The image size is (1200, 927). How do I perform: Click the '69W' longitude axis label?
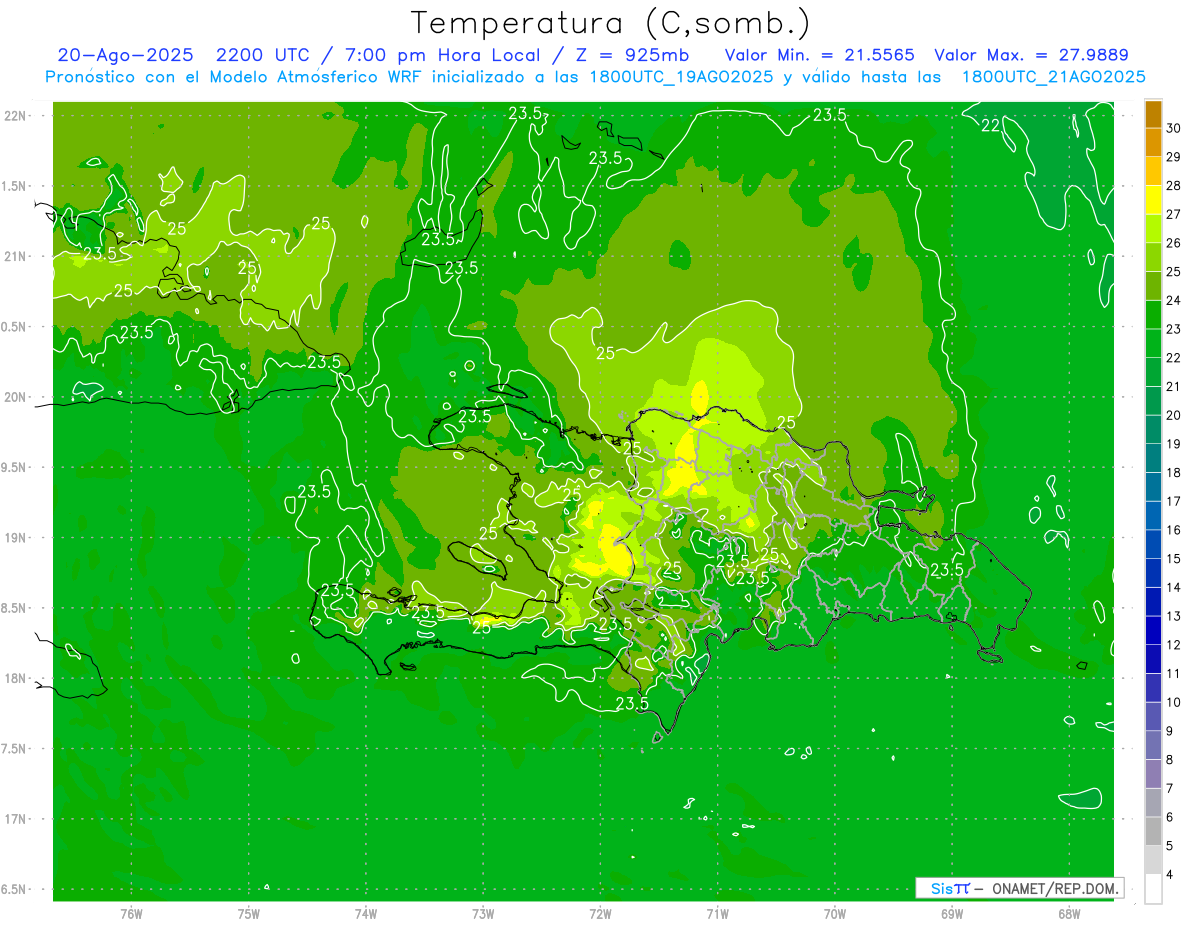coord(952,913)
